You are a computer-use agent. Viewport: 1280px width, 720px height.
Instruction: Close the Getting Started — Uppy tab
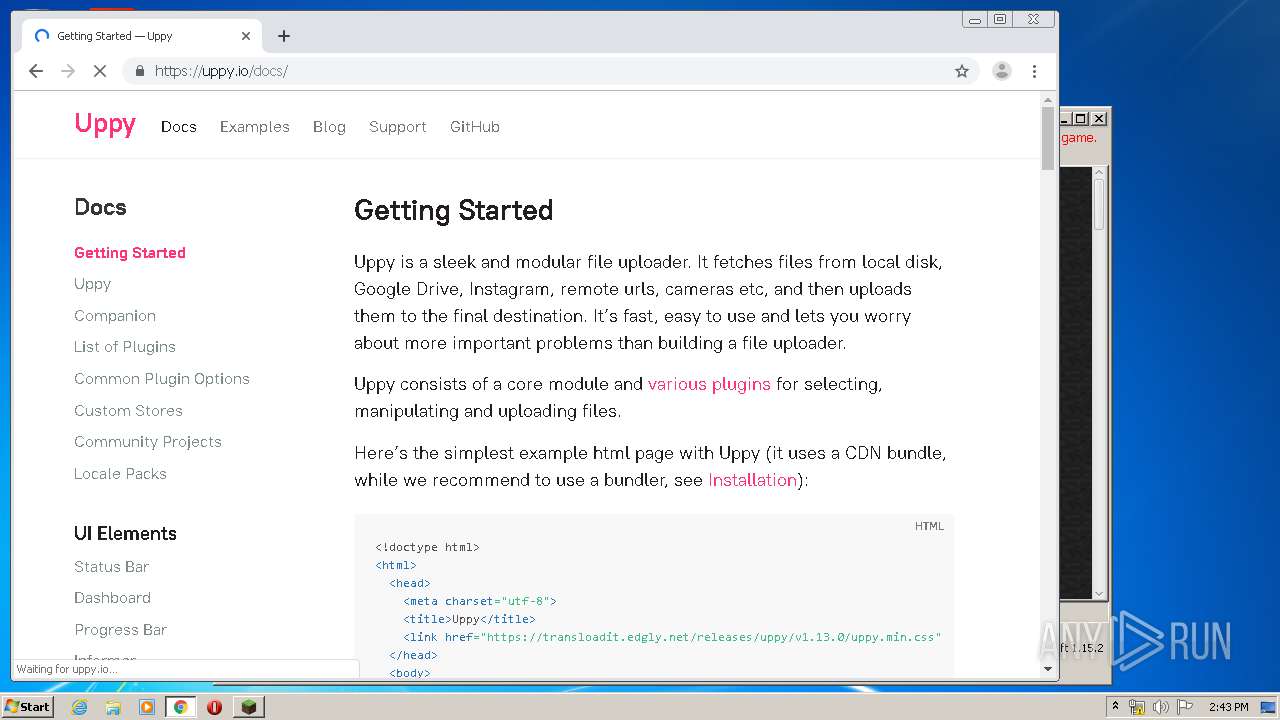tap(246, 36)
